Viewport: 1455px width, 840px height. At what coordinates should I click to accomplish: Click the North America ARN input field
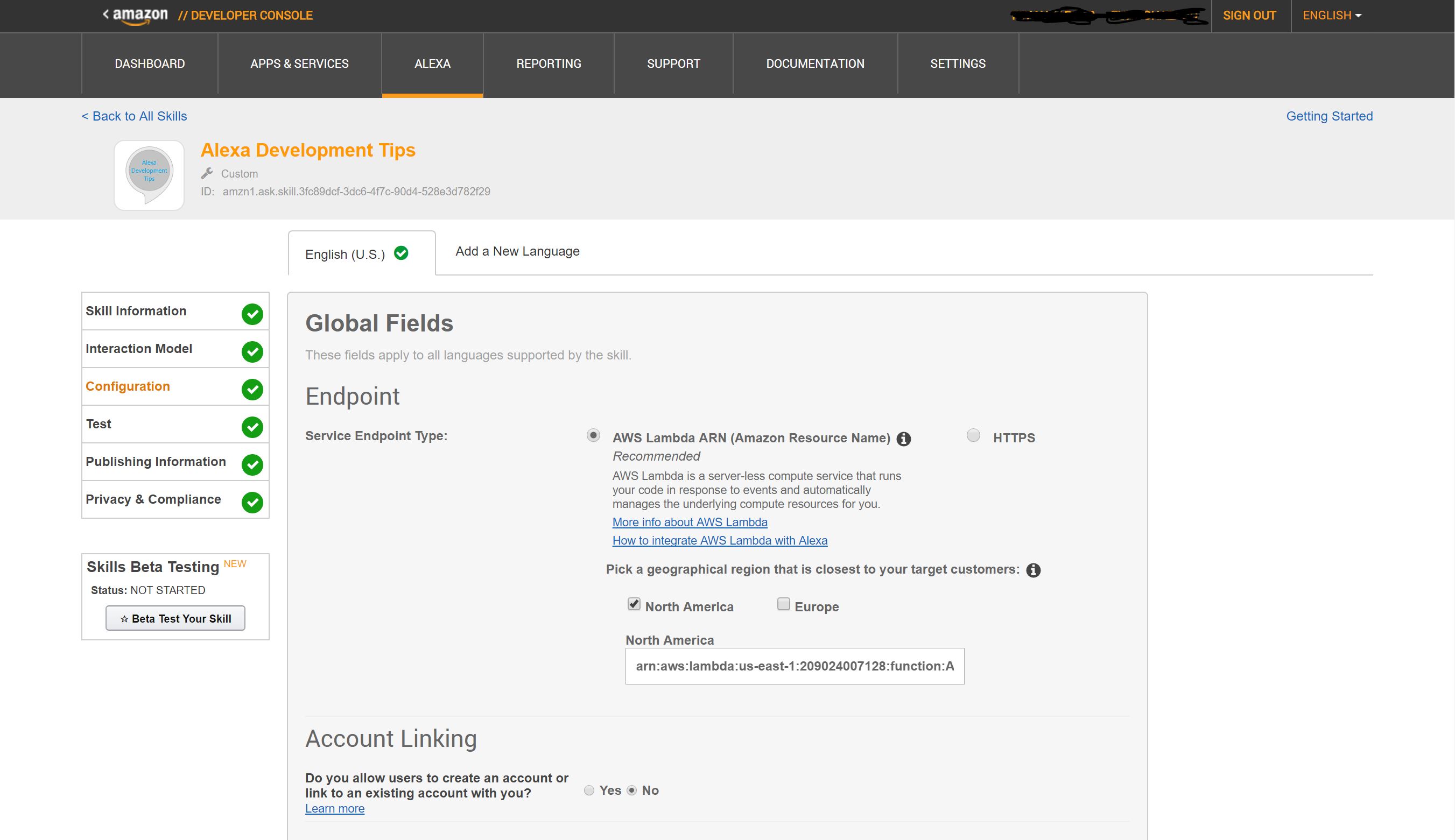tap(794, 666)
